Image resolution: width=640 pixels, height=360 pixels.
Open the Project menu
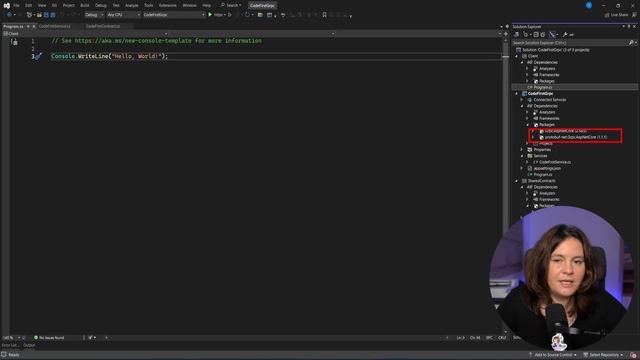69,5
